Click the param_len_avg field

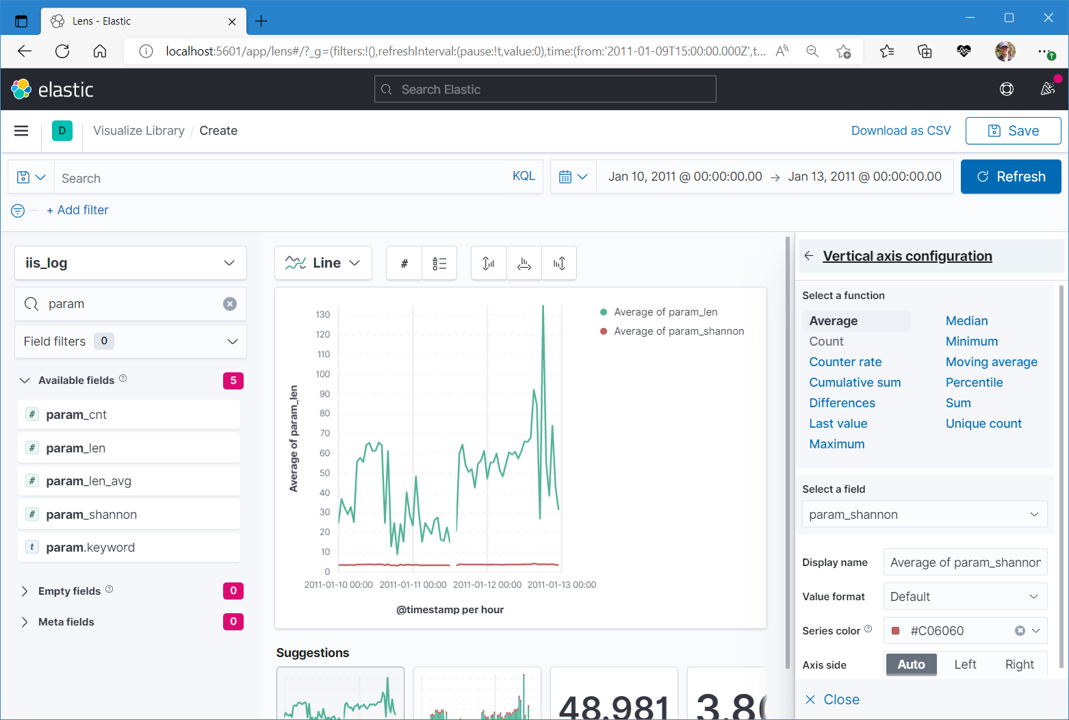pos(130,481)
